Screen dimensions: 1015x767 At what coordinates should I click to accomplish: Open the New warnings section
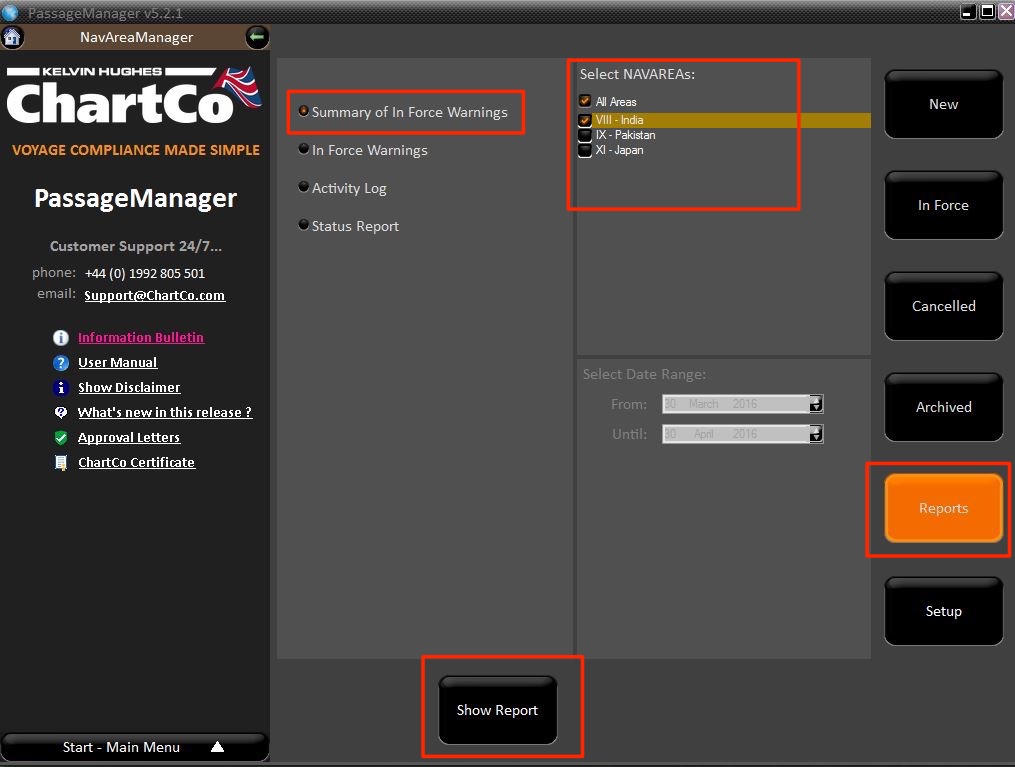(943, 104)
